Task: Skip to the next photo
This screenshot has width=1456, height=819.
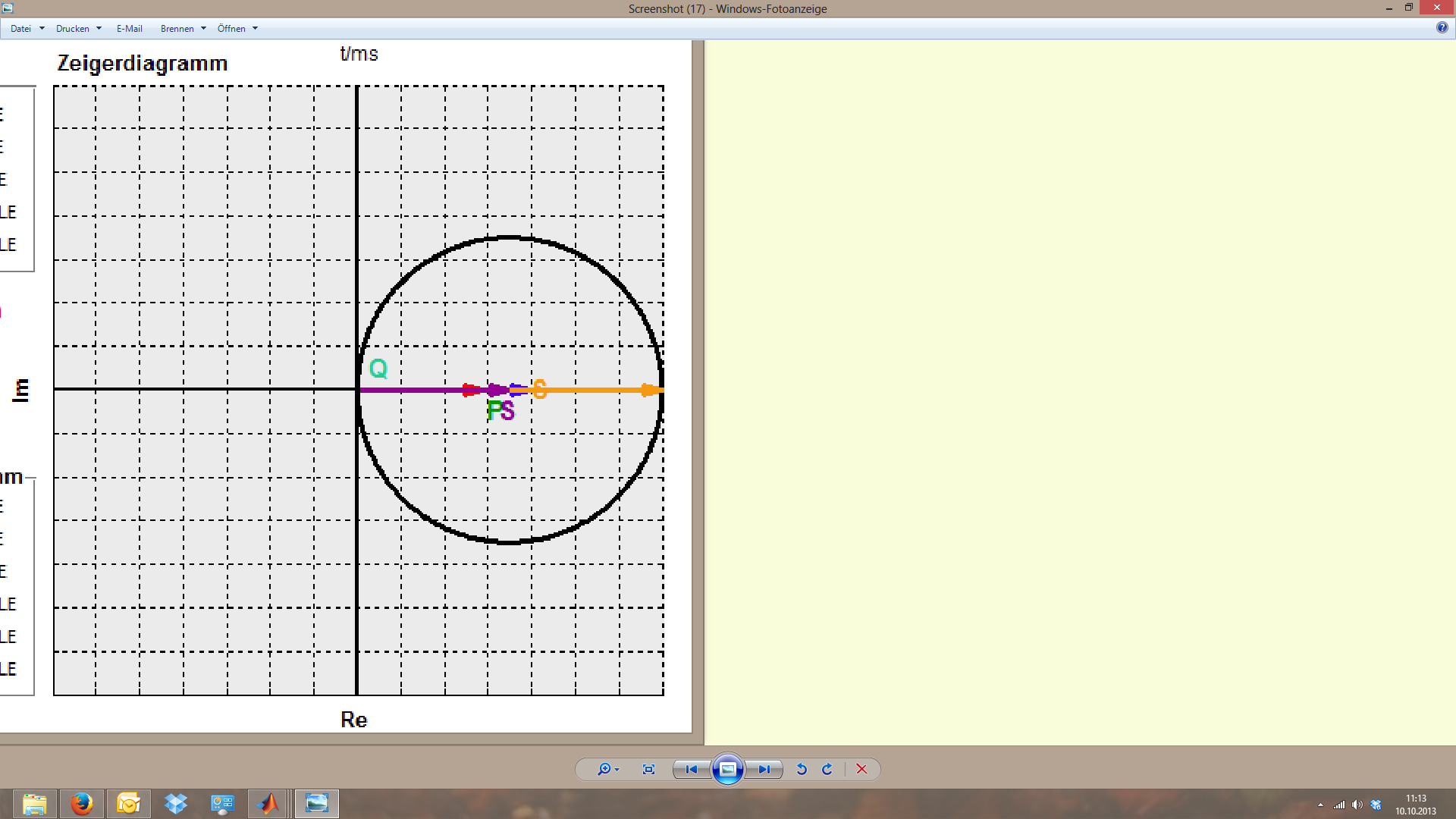Action: (x=764, y=769)
